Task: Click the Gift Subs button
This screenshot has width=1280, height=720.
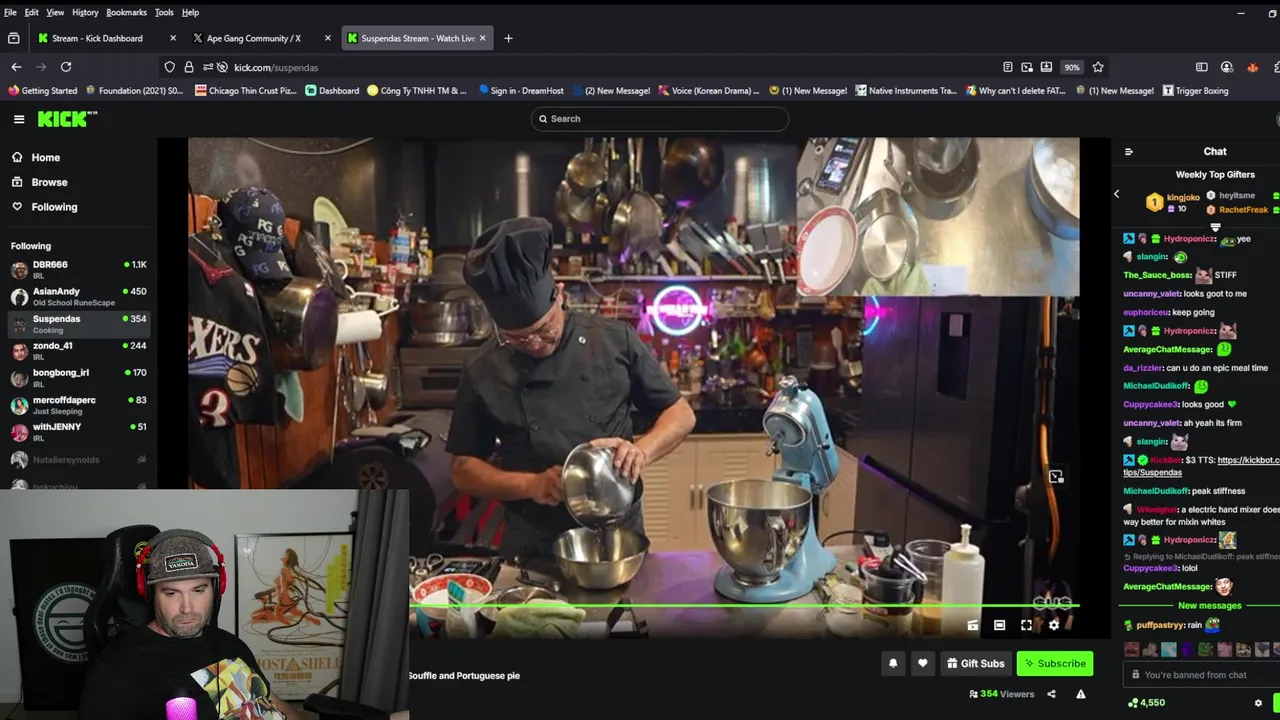Action: (975, 663)
